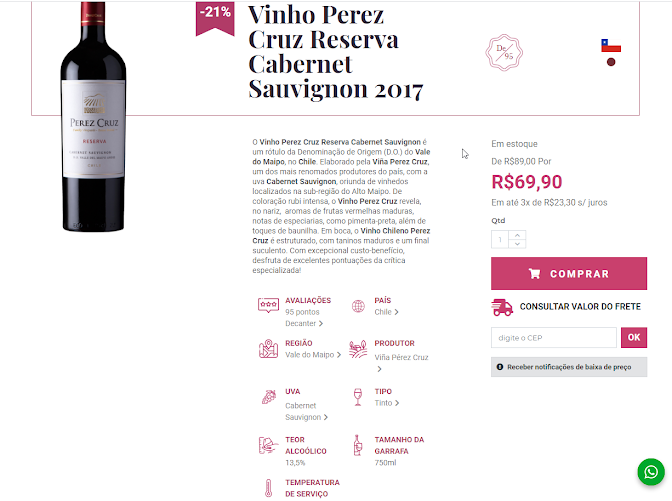The width and height of the screenshot is (672, 501).
Task: Click the WhatsApp chat icon
Action: (651, 472)
